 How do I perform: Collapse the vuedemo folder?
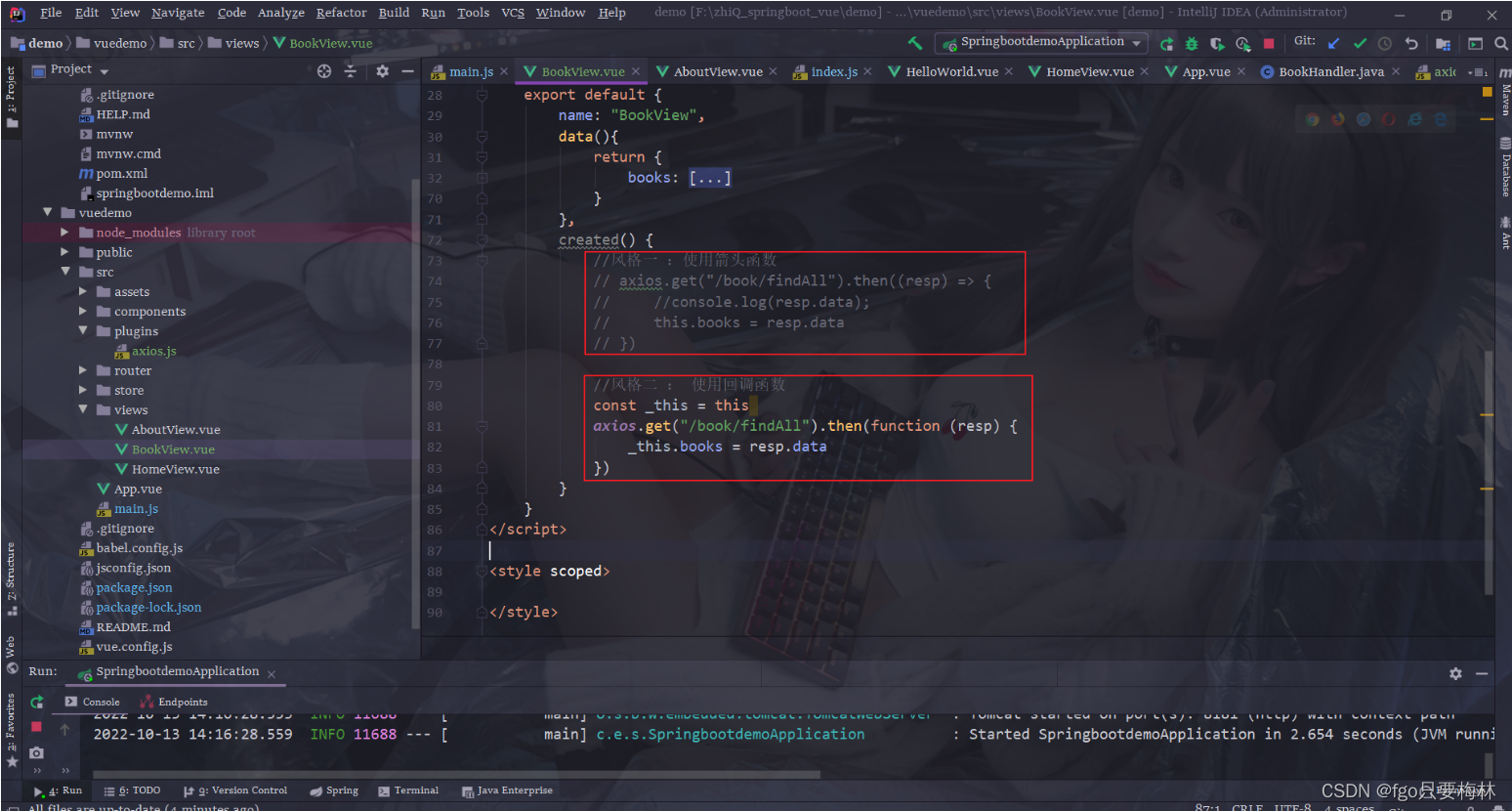tap(47, 212)
